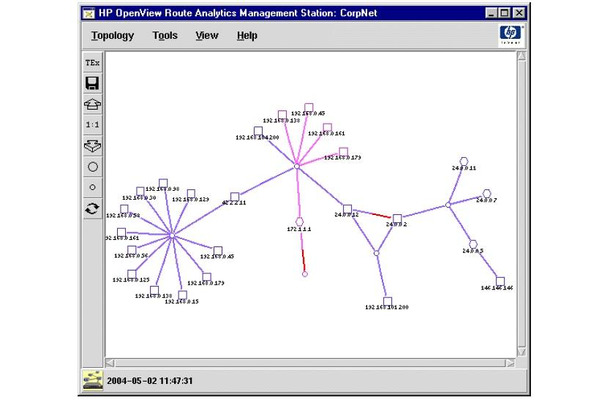Select the large circle toolbar icon
Viewport: 610px width, 400px height.
tap(92, 167)
